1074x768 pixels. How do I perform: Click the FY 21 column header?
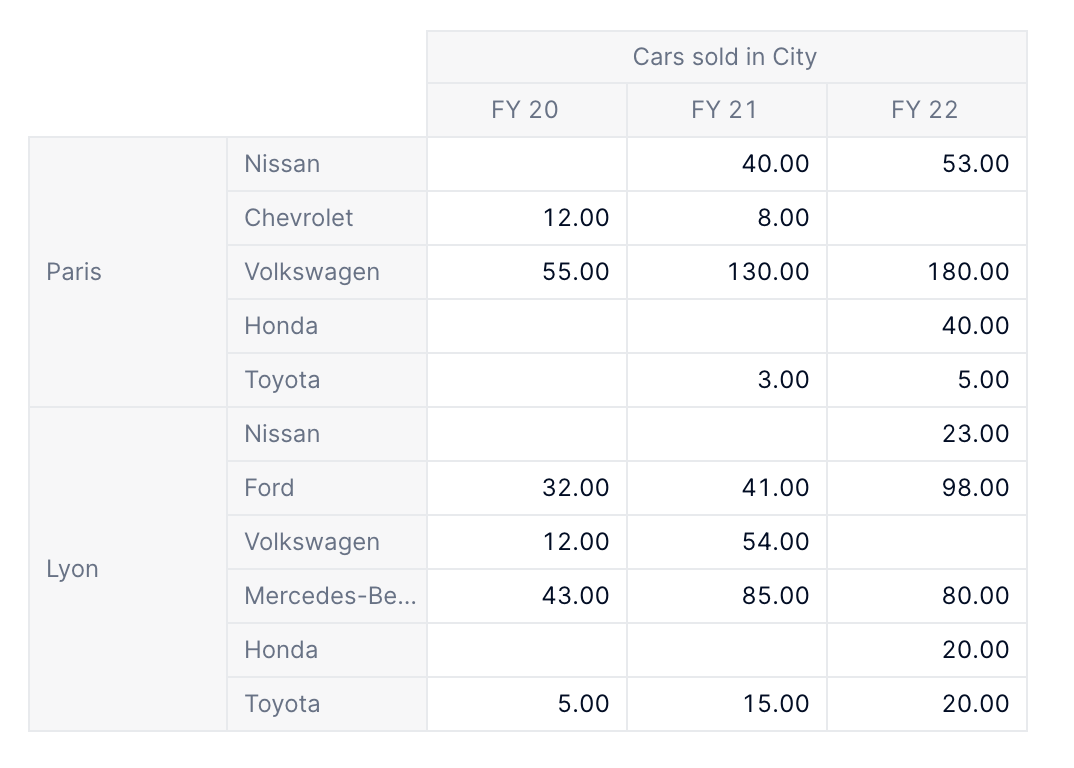[x=726, y=110]
